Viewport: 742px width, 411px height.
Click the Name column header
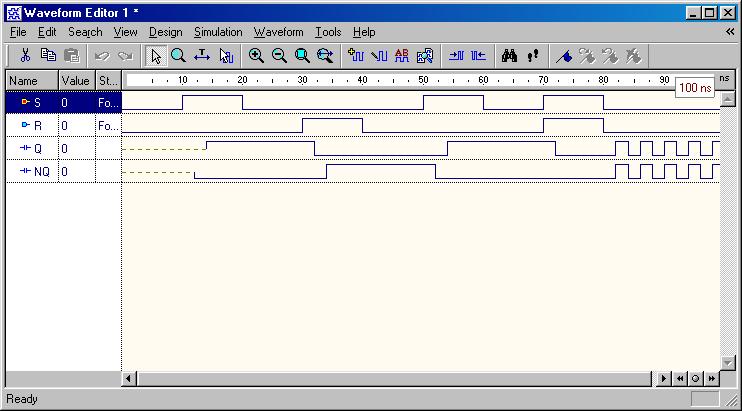pyautogui.click(x=32, y=80)
